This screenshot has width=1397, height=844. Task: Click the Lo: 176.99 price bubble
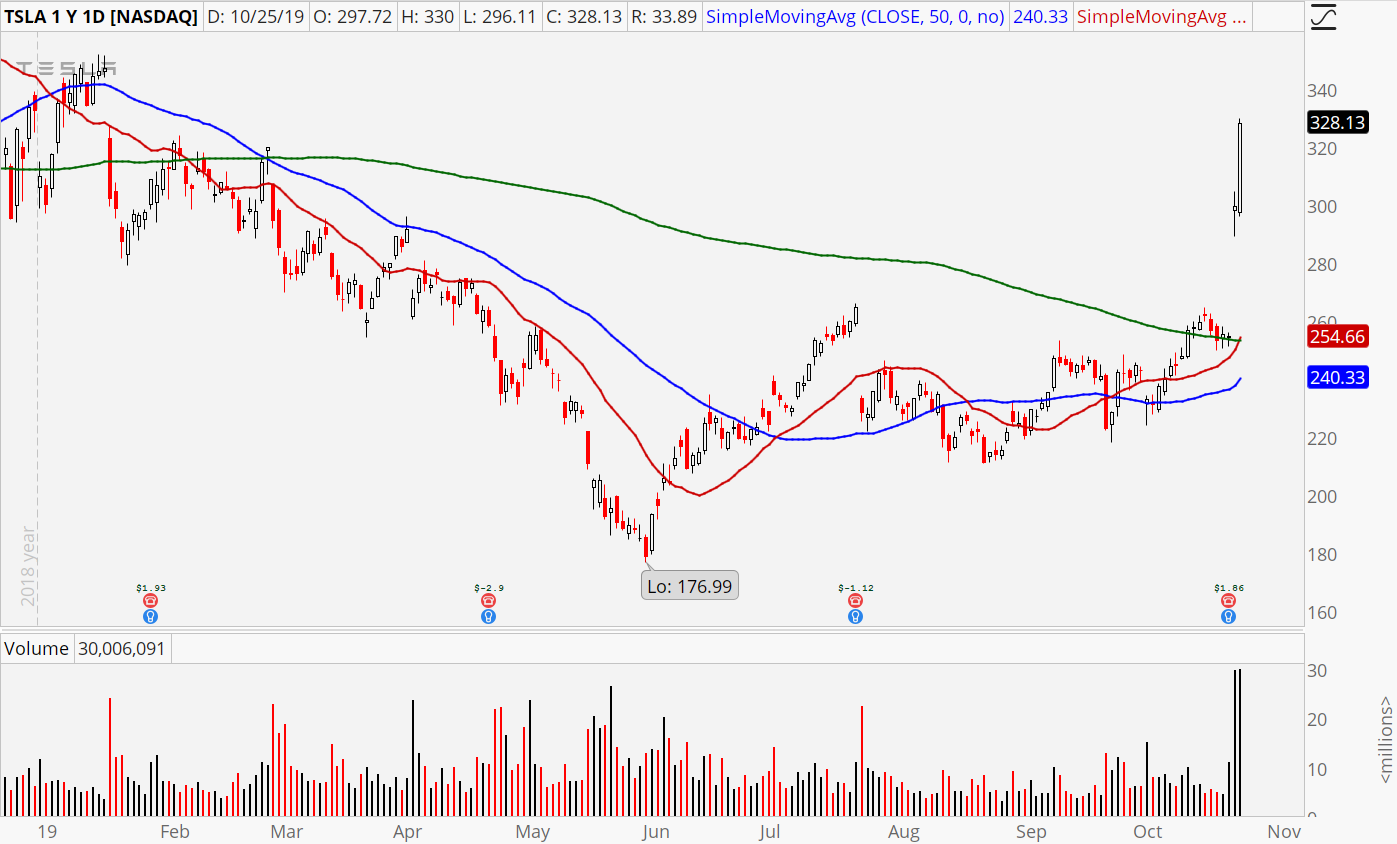pyautogui.click(x=692, y=586)
